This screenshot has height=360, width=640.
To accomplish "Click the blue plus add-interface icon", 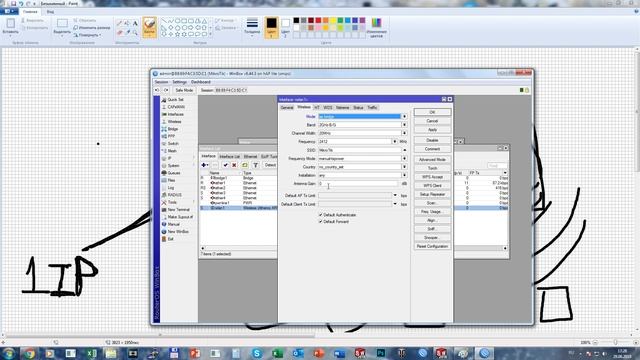I will pyautogui.click(x=204, y=165).
